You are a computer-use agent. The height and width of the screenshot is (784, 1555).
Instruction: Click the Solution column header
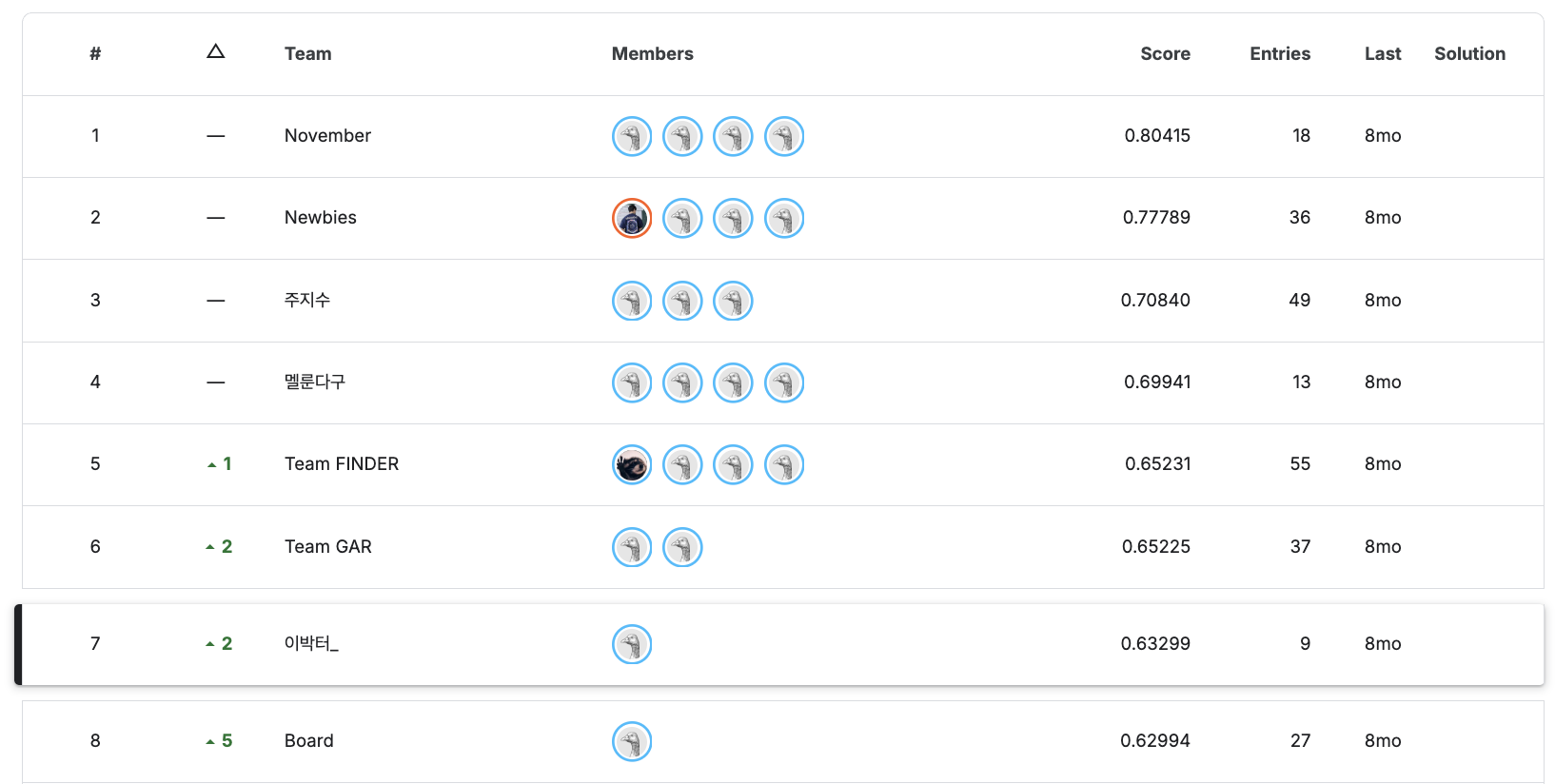coord(1469,54)
